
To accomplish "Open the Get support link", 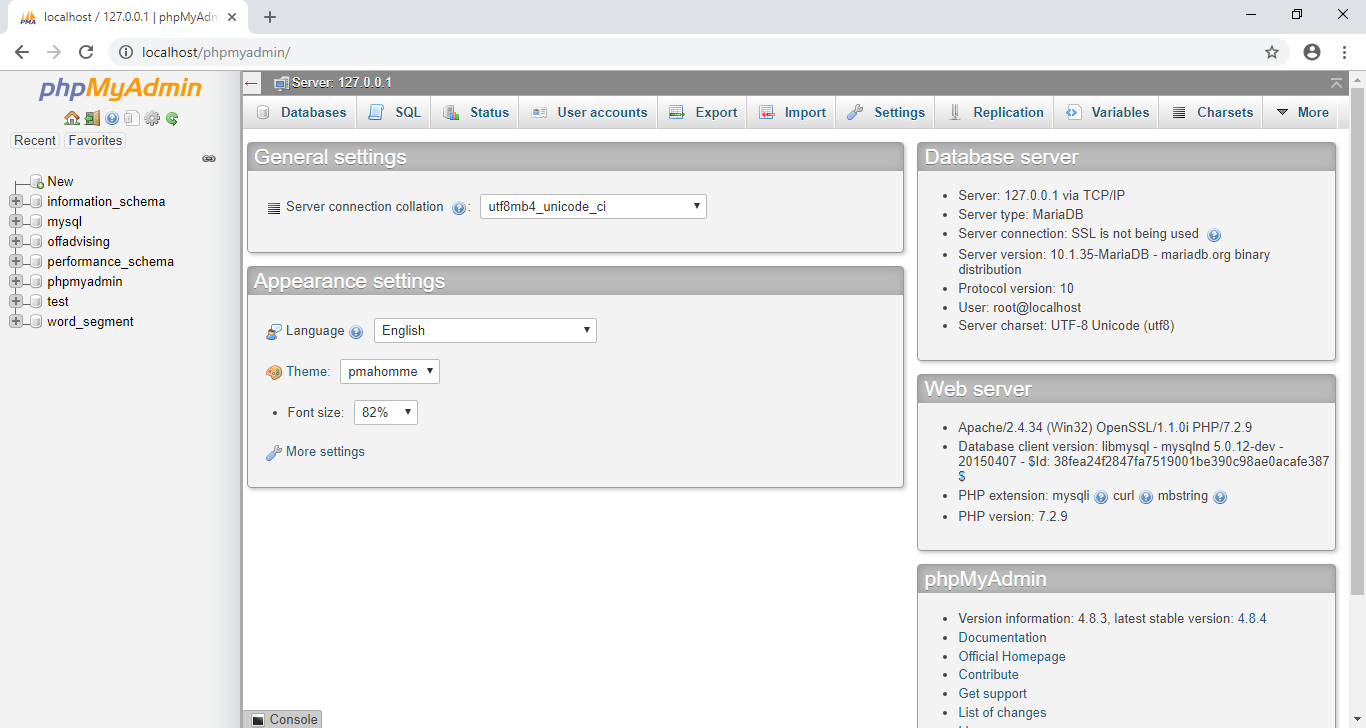I will click(x=992, y=694).
